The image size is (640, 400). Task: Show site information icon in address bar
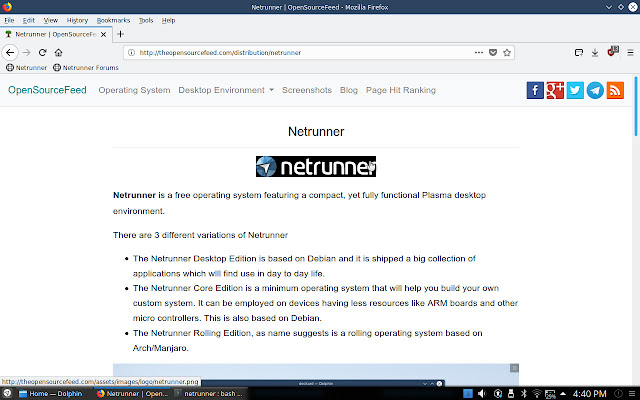(x=131, y=52)
